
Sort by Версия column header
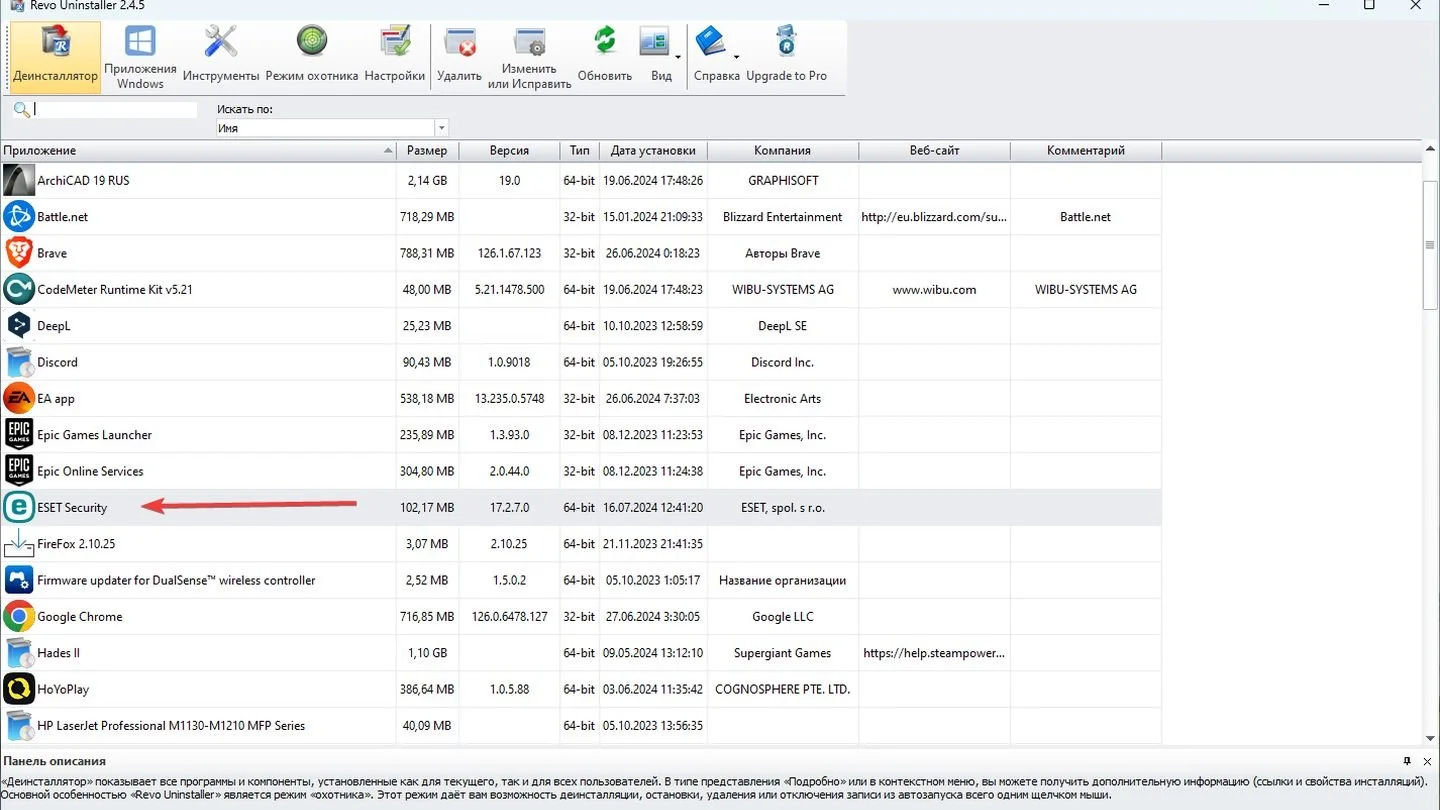(509, 150)
